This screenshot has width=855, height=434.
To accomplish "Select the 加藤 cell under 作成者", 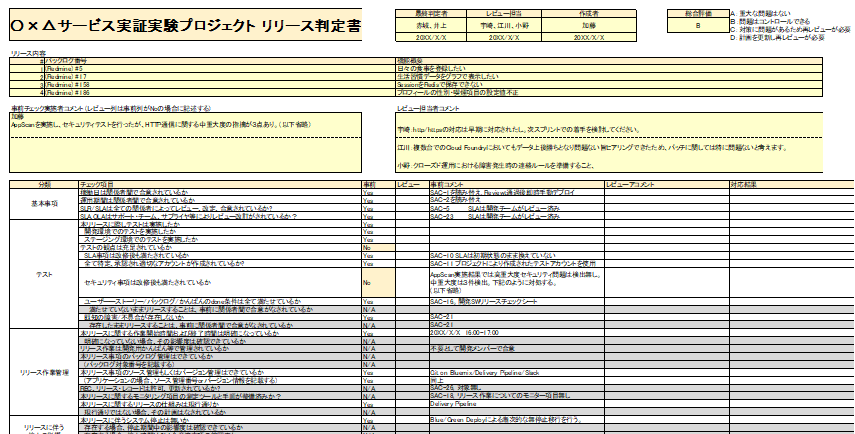I will click(x=589, y=25).
